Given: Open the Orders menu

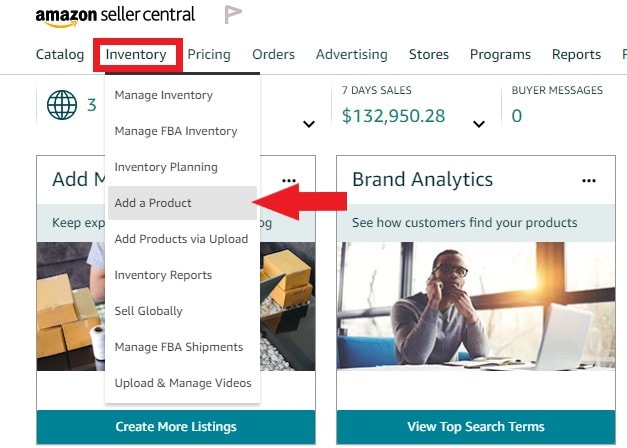Looking at the screenshot, I should tap(274, 54).
